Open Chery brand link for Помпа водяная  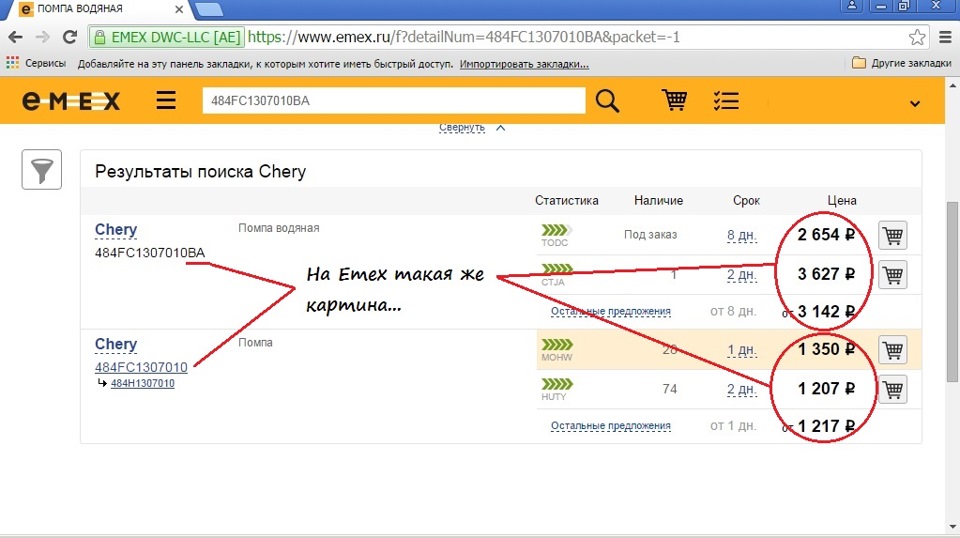[116, 230]
